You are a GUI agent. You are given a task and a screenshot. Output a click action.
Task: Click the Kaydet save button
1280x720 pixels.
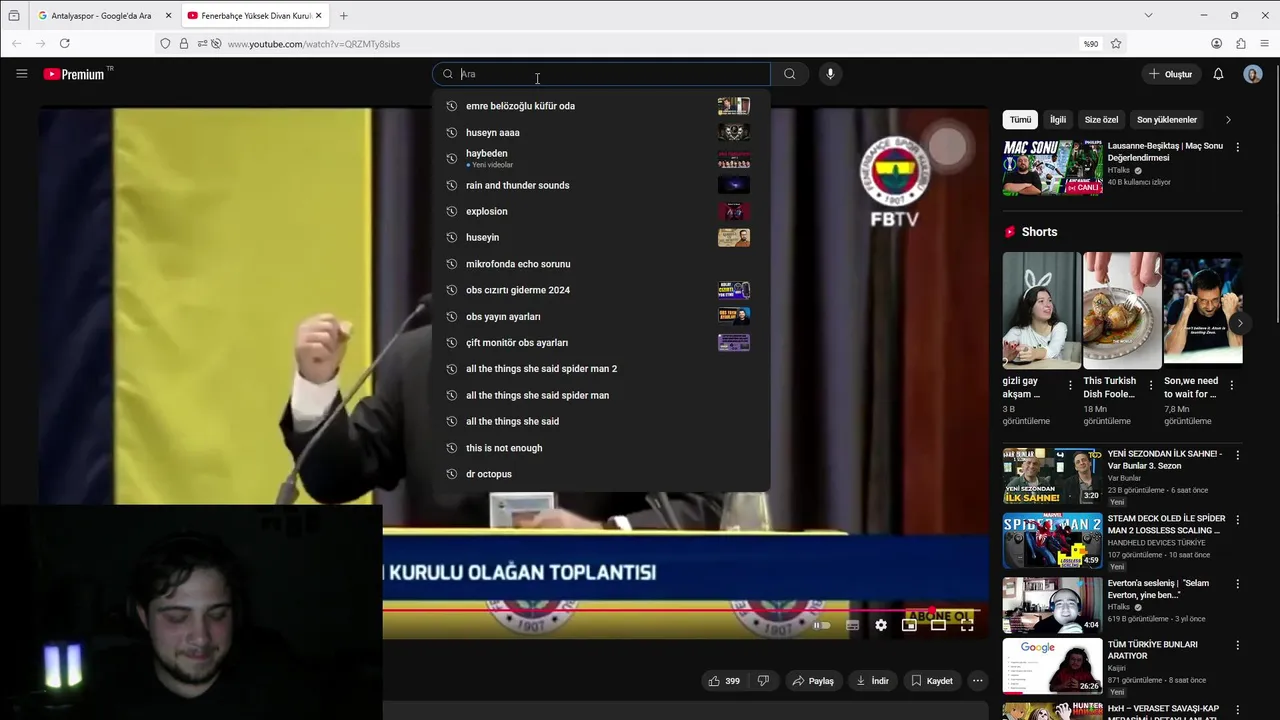[931, 681]
